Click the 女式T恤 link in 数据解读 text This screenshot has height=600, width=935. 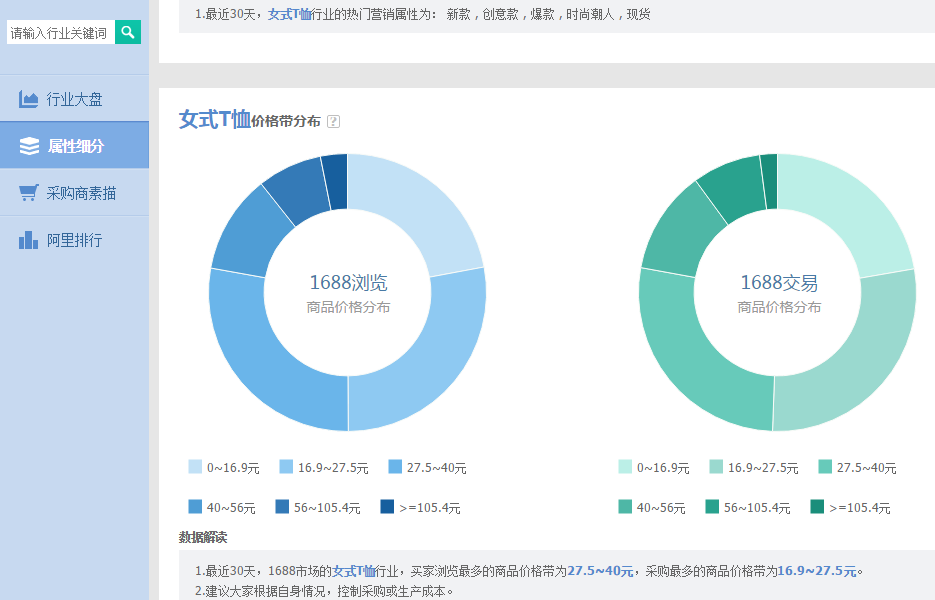[353, 571]
